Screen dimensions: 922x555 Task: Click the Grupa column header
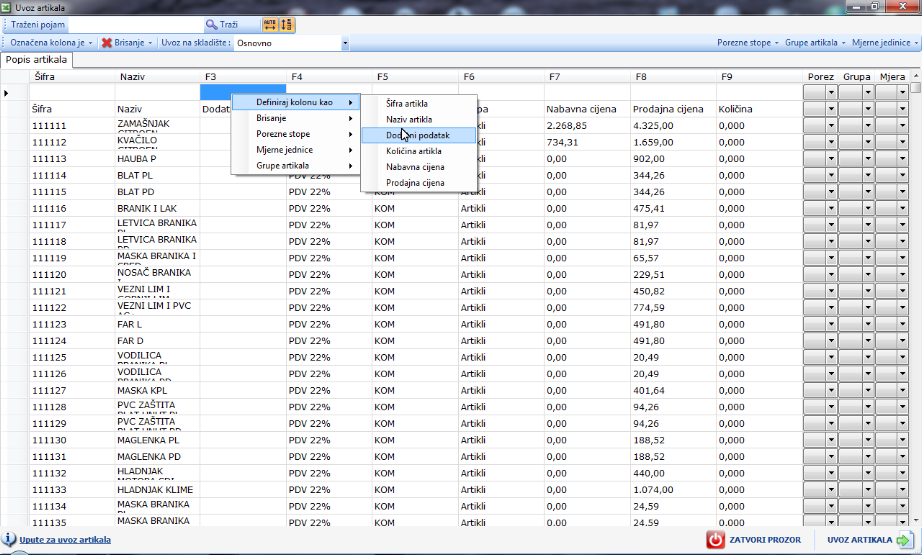(x=856, y=76)
